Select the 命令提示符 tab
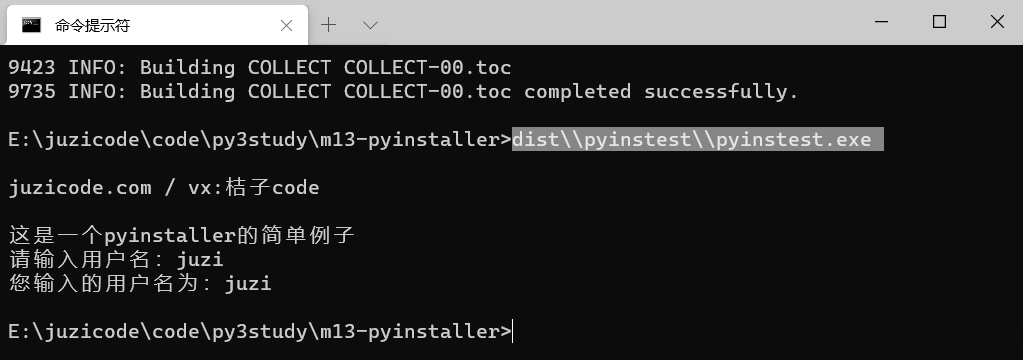 click(157, 25)
